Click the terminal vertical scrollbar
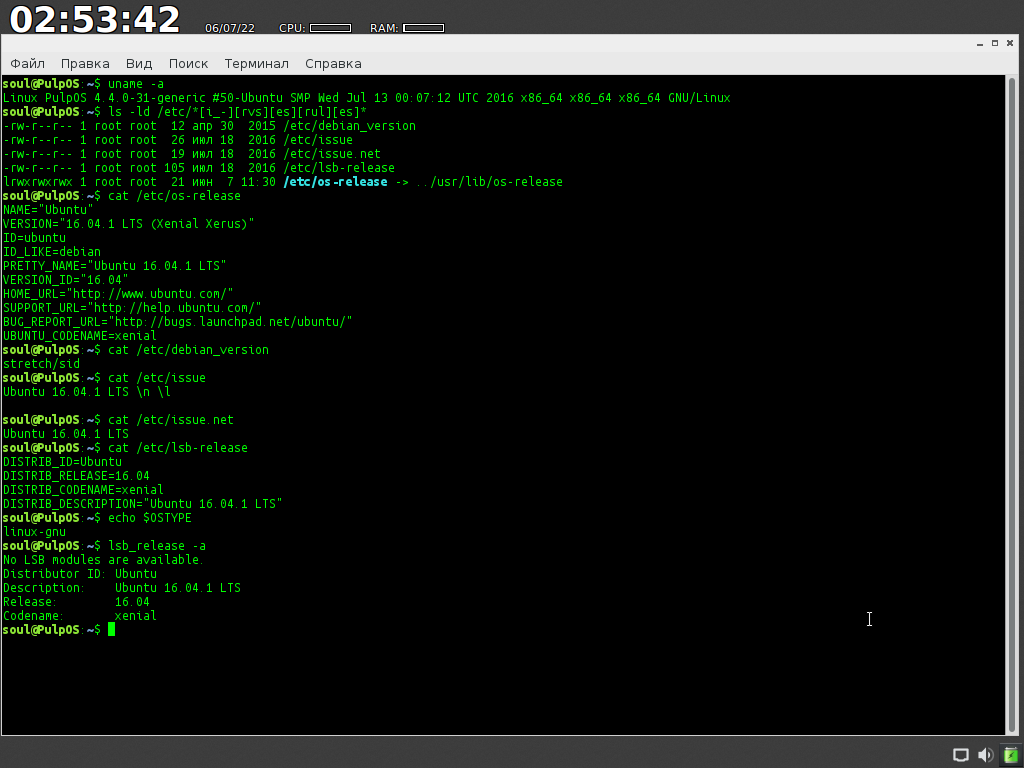Viewport: 1024px width, 768px height. pyautogui.click(x=1013, y=405)
